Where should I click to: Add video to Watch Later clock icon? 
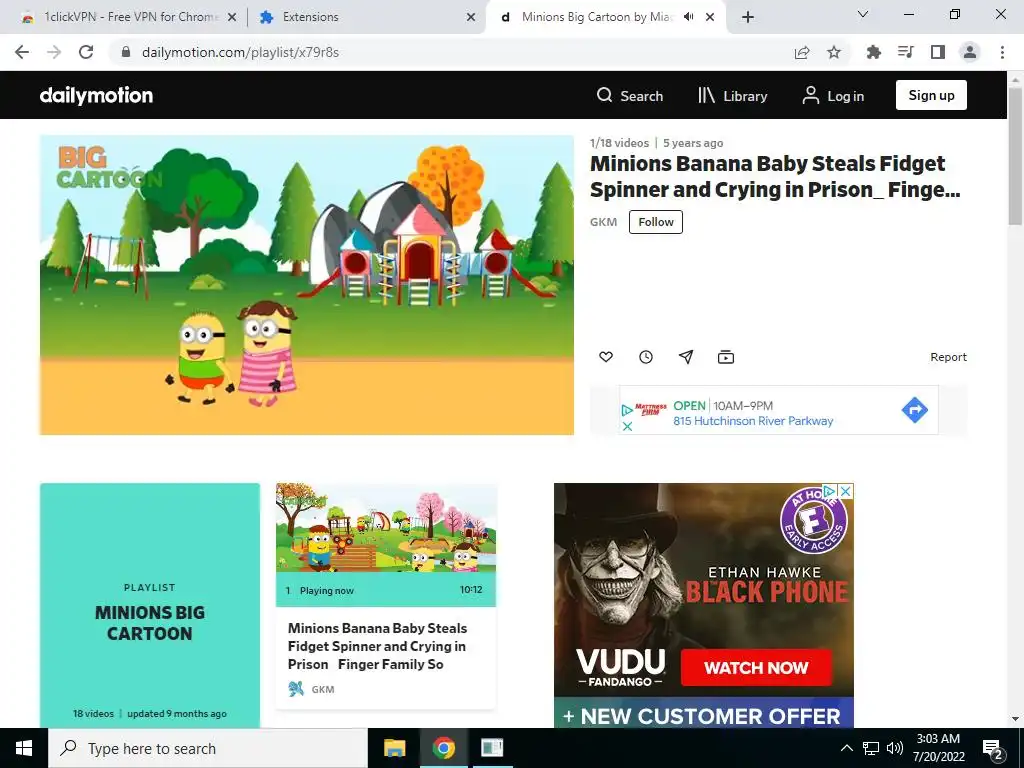pyautogui.click(x=646, y=357)
